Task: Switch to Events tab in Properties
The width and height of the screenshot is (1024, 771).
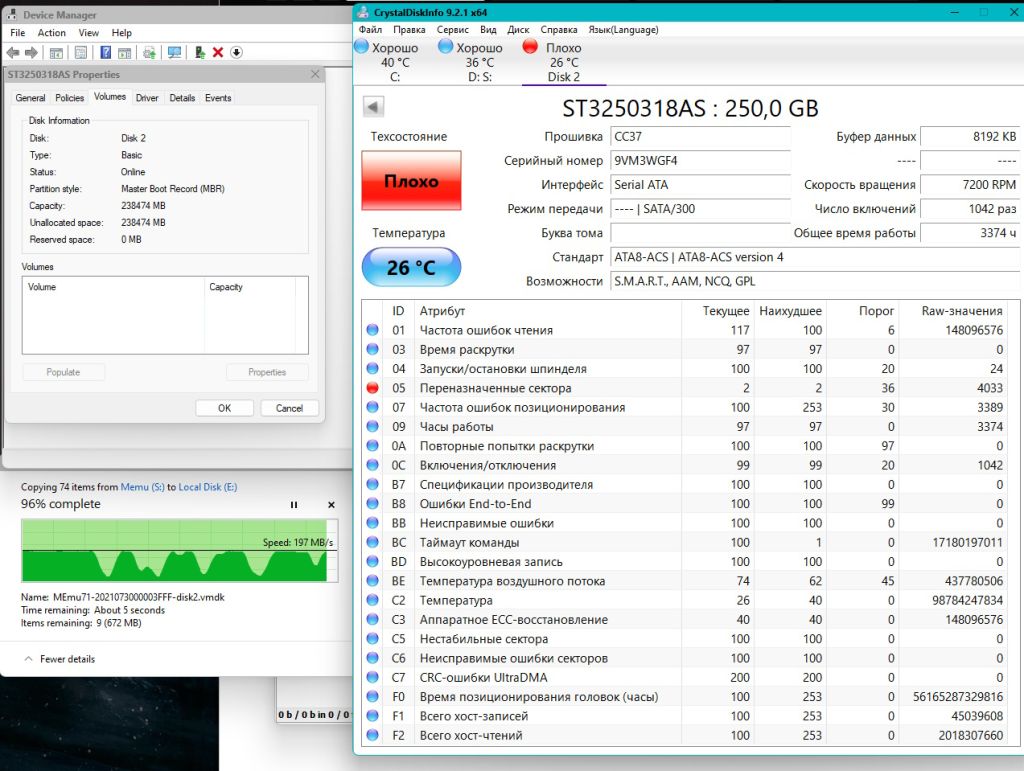Action: point(218,98)
